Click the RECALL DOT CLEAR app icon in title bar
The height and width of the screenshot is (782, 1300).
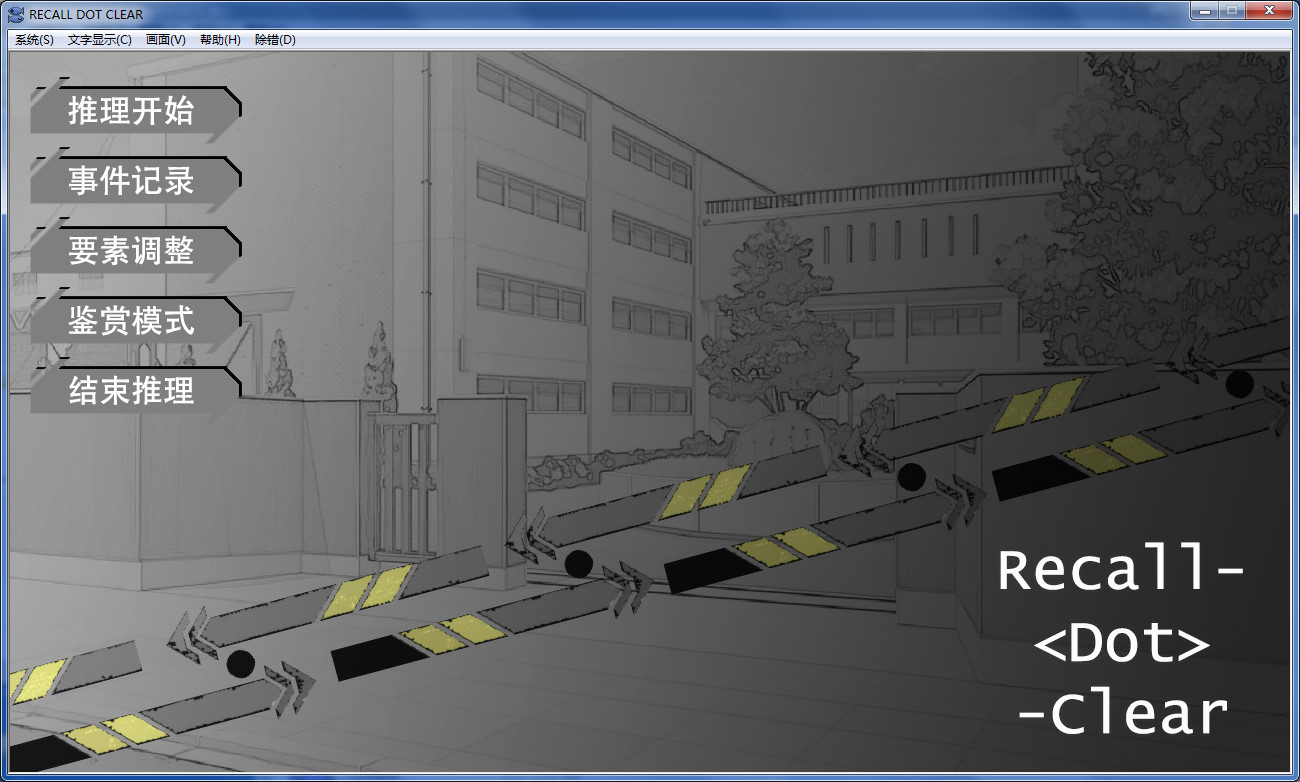[16, 14]
